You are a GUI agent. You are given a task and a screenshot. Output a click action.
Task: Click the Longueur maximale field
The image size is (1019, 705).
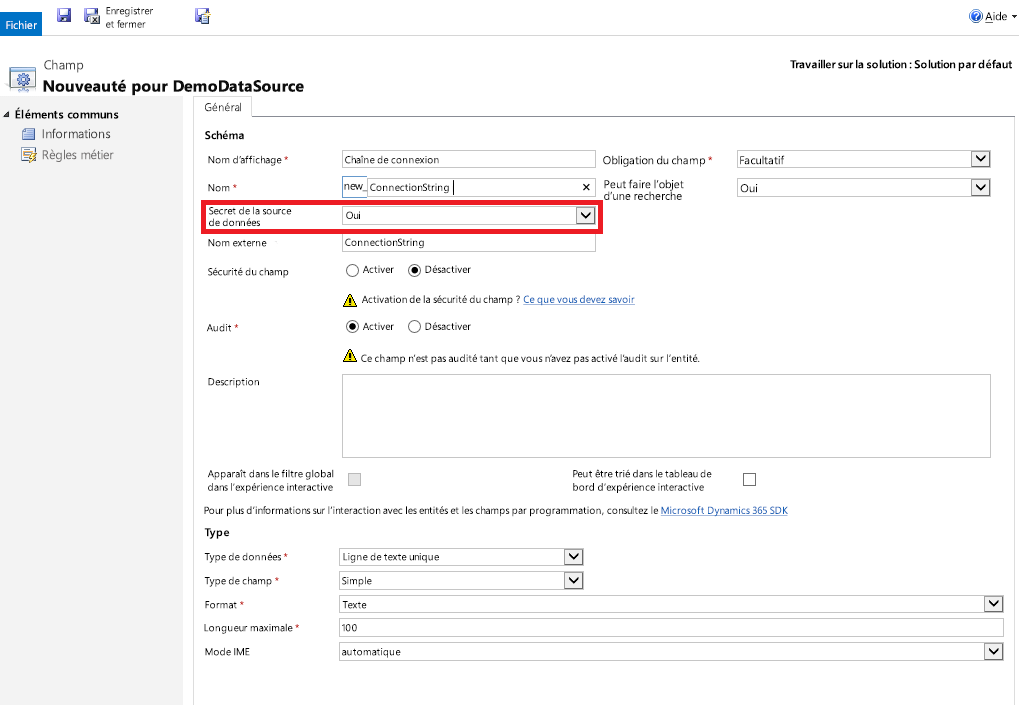pos(671,628)
